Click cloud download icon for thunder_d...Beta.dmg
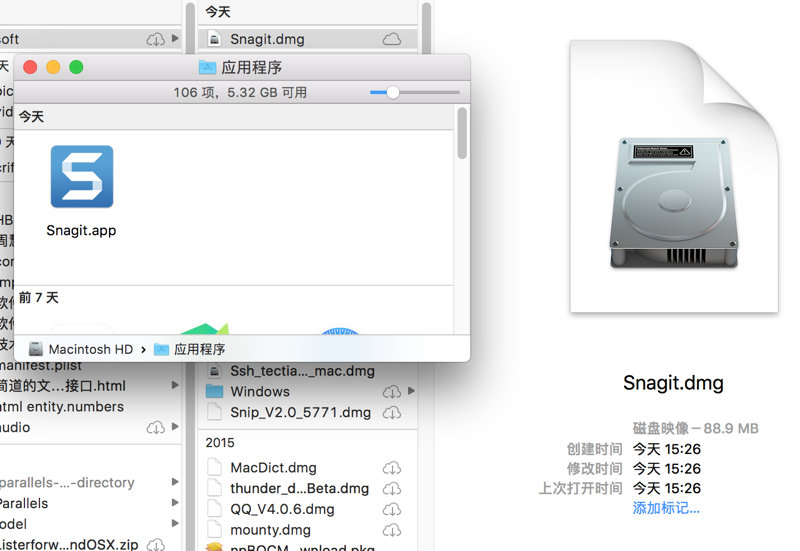The width and height of the screenshot is (800, 551). coord(392,489)
